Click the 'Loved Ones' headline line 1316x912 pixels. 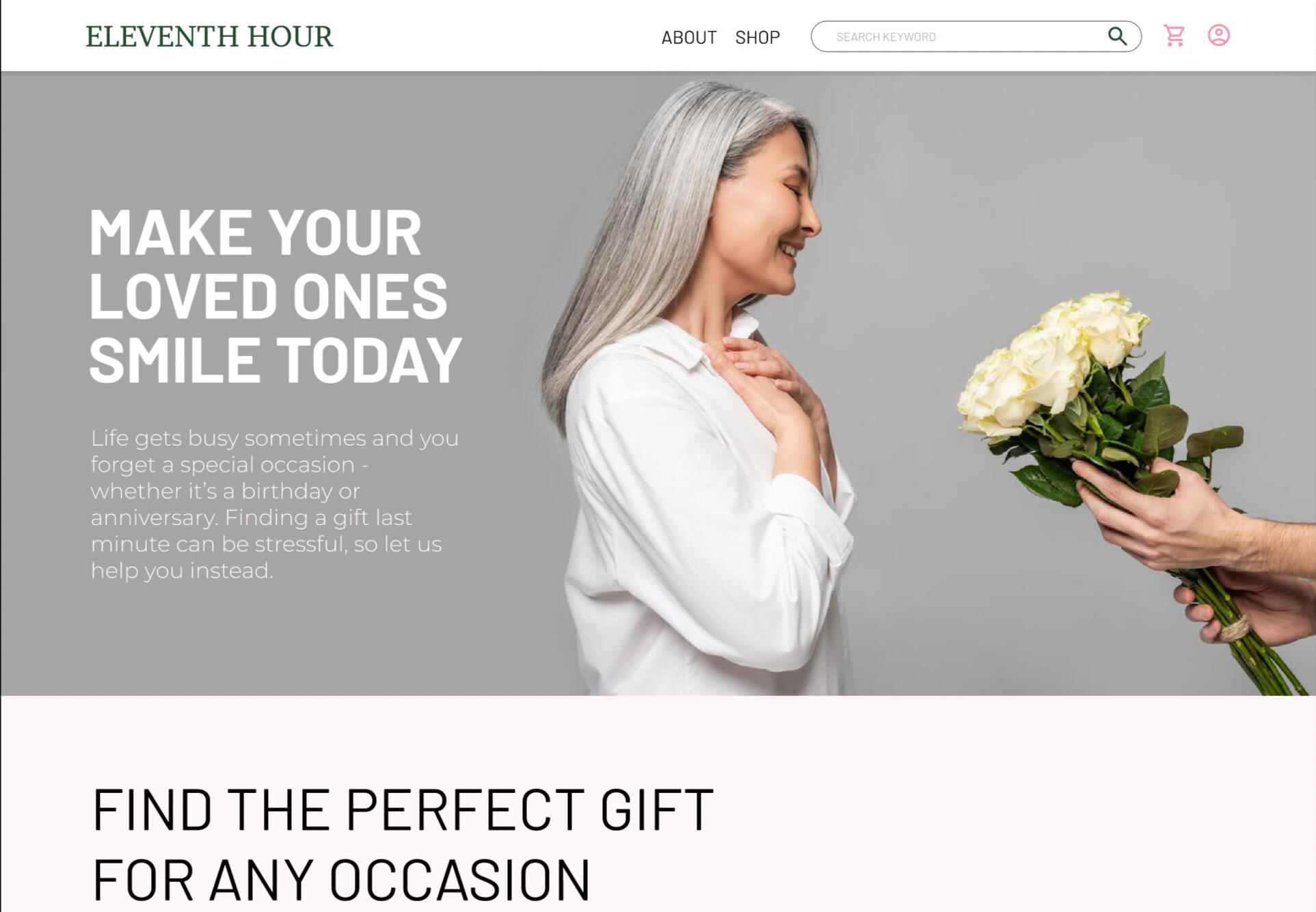[x=268, y=296]
